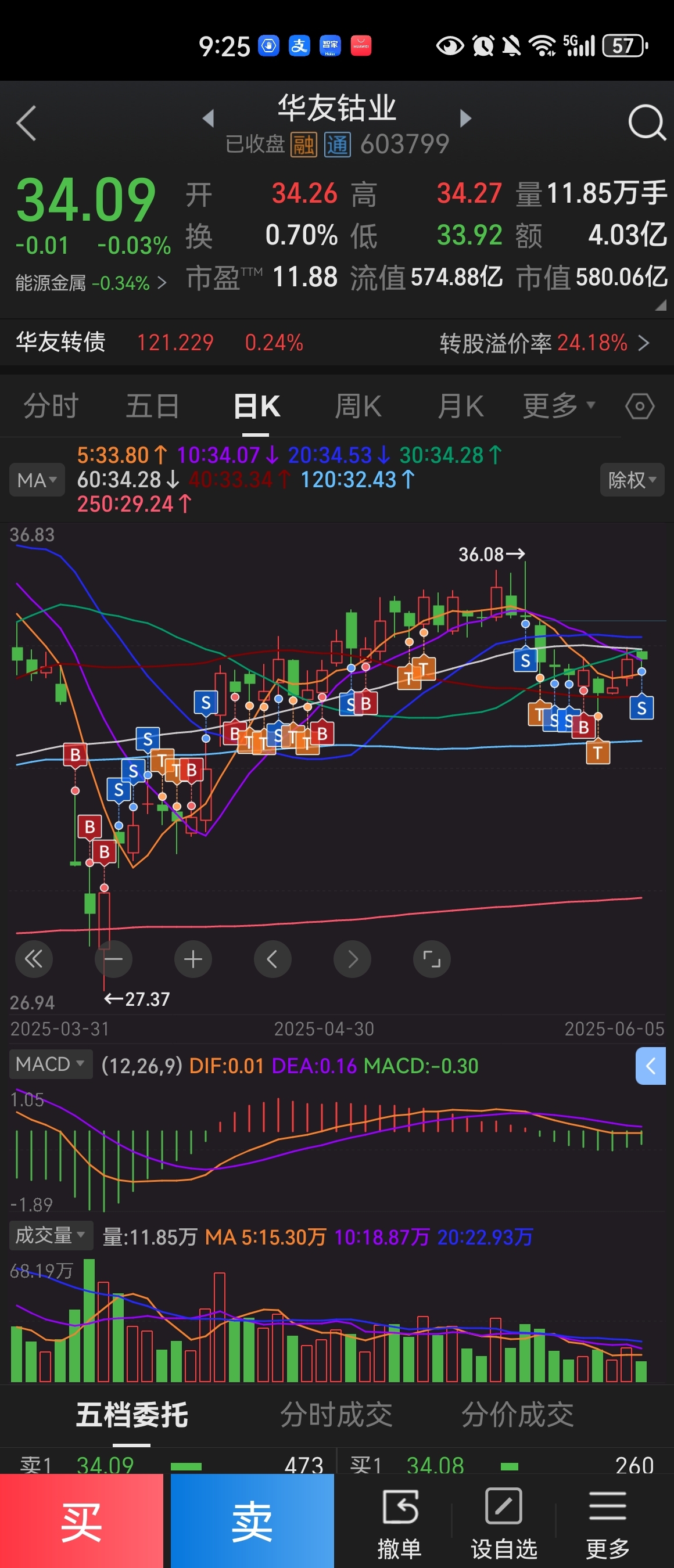Tap the T marker below latest B
Image resolution: width=674 pixels, height=1568 pixels.
[598, 752]
